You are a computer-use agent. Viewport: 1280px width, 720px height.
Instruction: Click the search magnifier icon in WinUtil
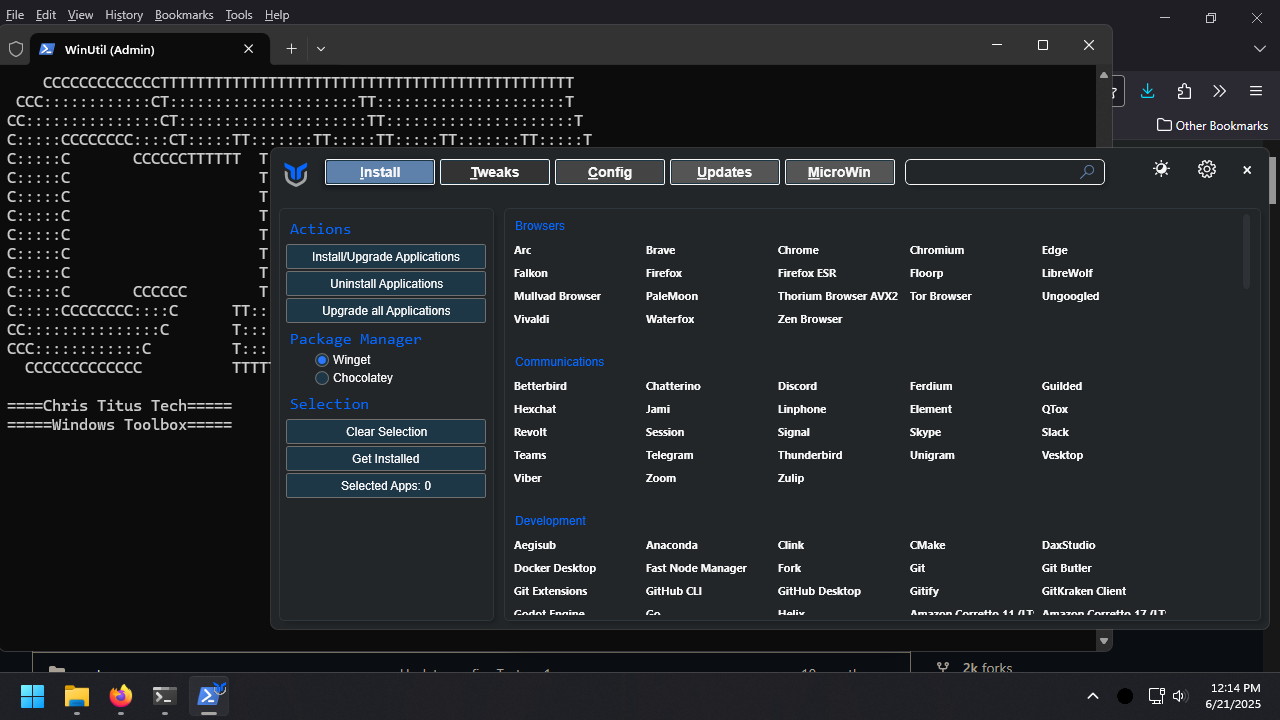click(1087, 172)
